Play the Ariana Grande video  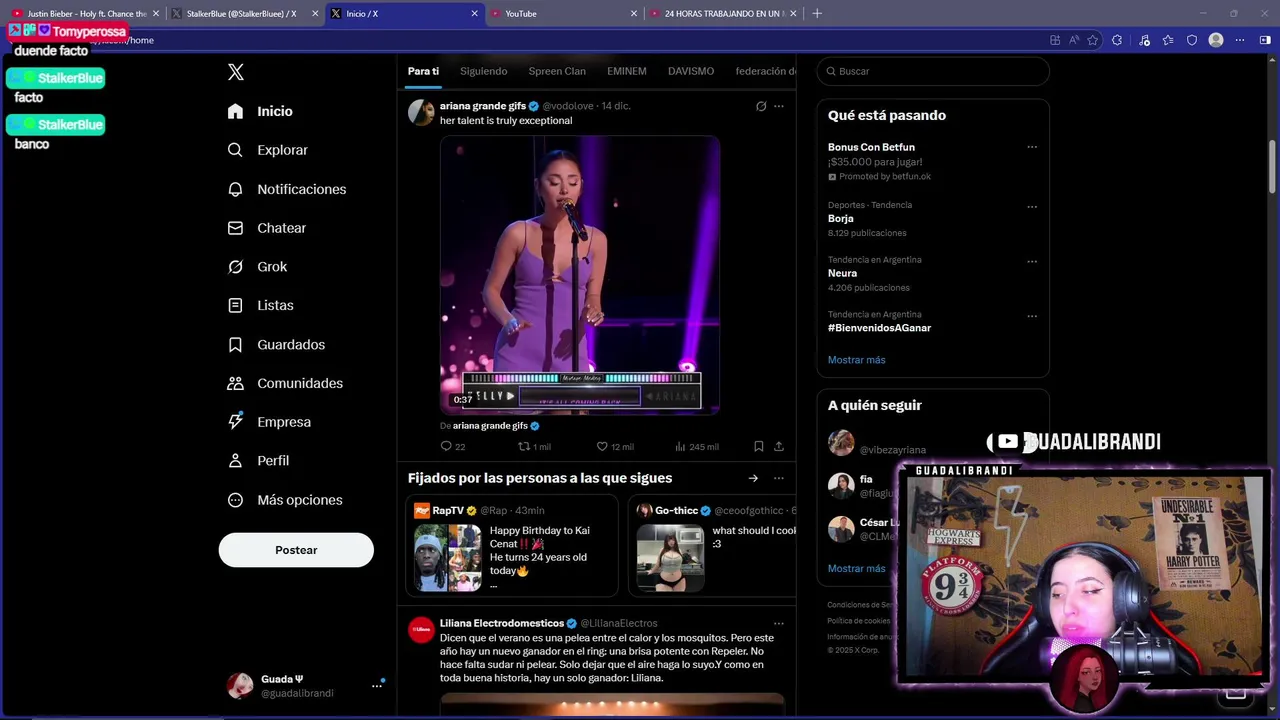click(580, 275)
